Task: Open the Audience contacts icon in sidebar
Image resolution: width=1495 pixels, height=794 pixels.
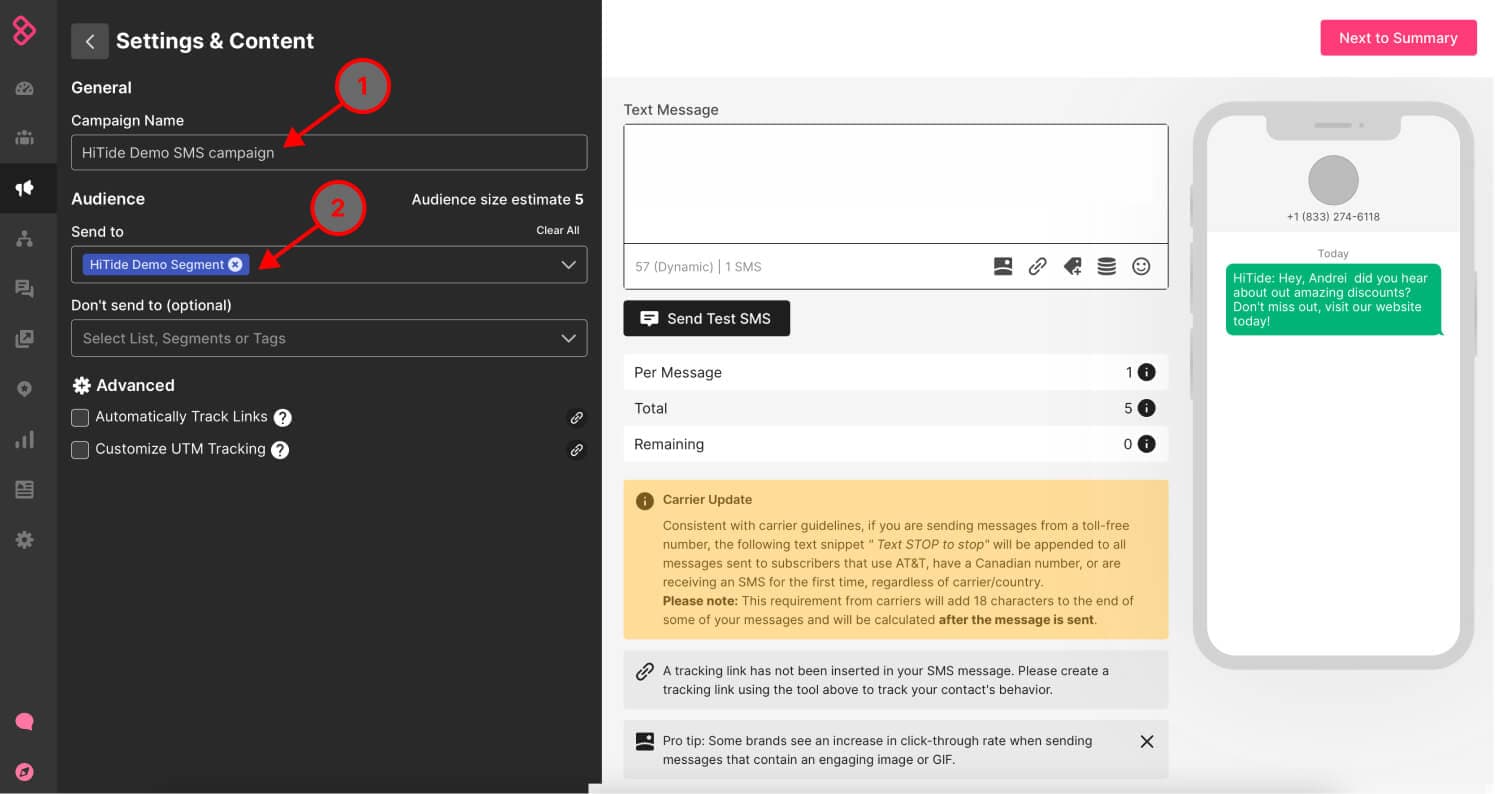Action: pyautogui.click(x=25, y=138)
